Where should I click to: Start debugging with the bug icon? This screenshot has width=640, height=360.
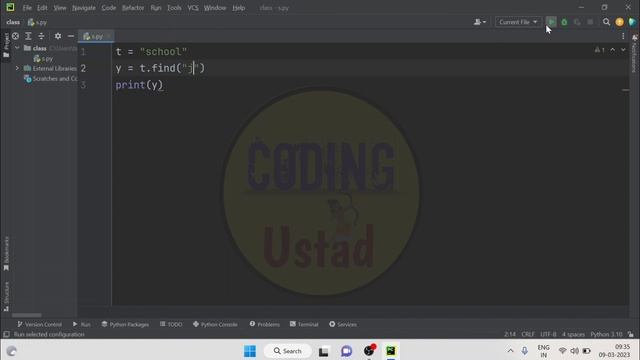tap(564, 22)
